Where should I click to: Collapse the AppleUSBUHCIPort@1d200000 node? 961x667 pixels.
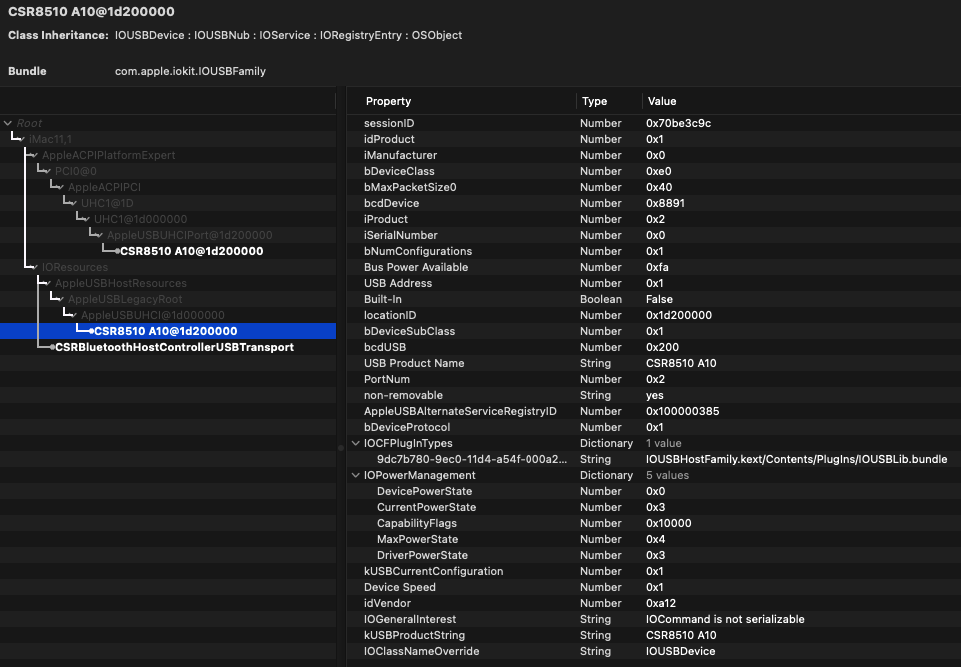pyautogui.click(x=100, y=235)
